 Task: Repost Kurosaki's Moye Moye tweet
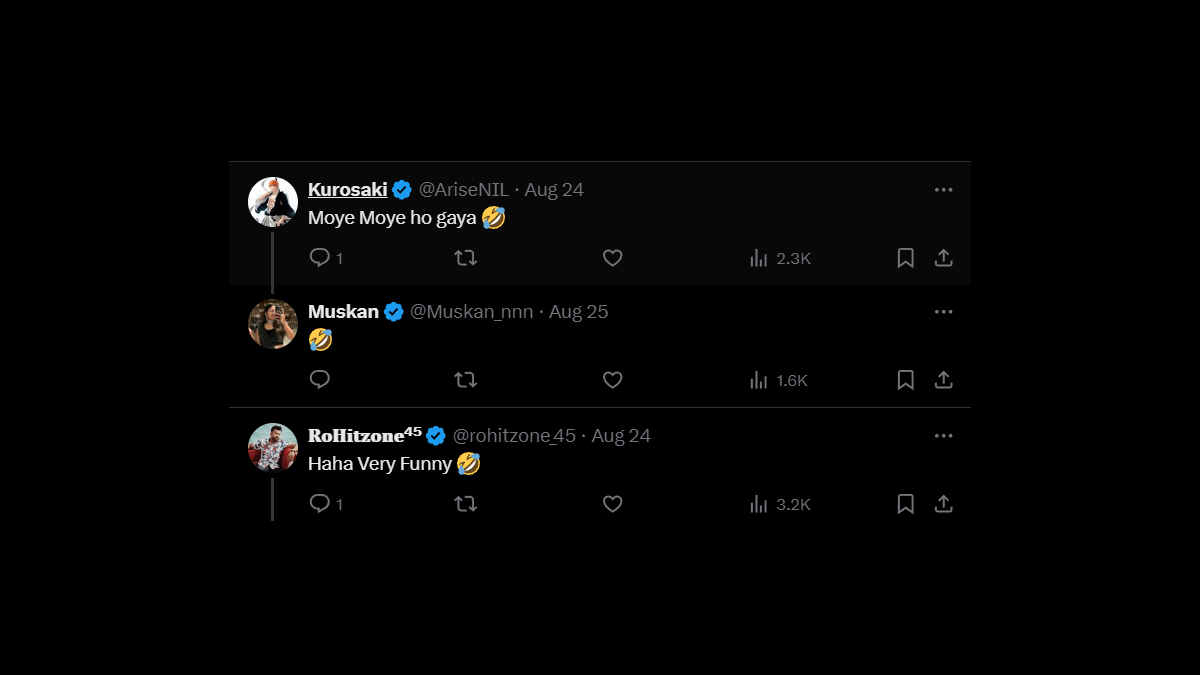[465, 258]
